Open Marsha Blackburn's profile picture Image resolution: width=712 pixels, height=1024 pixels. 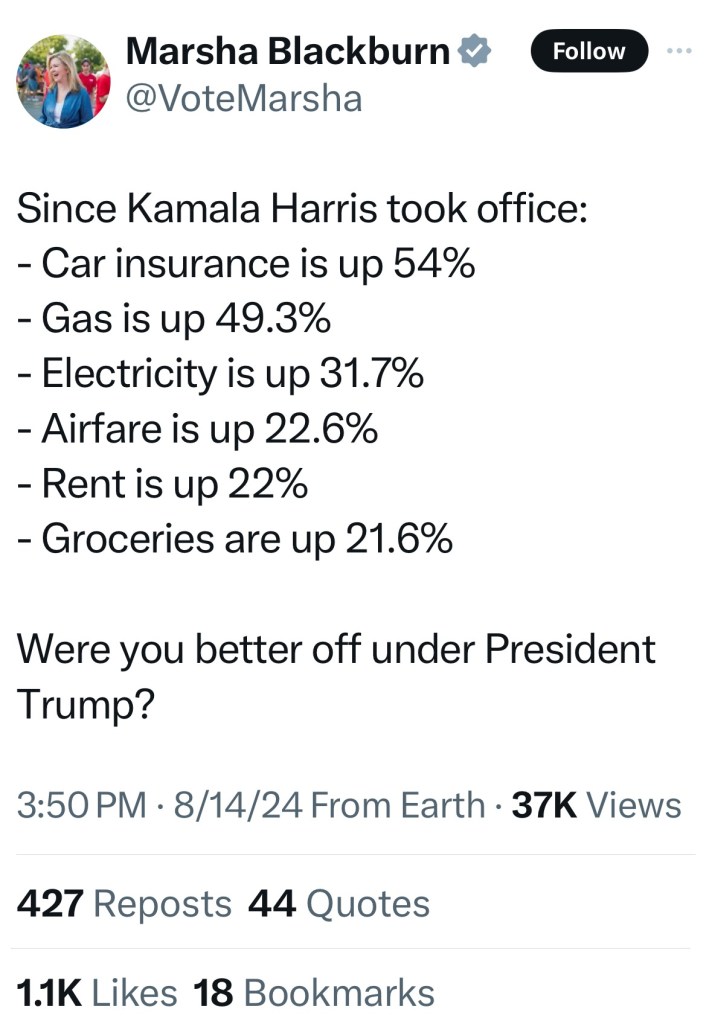point(64,82)
